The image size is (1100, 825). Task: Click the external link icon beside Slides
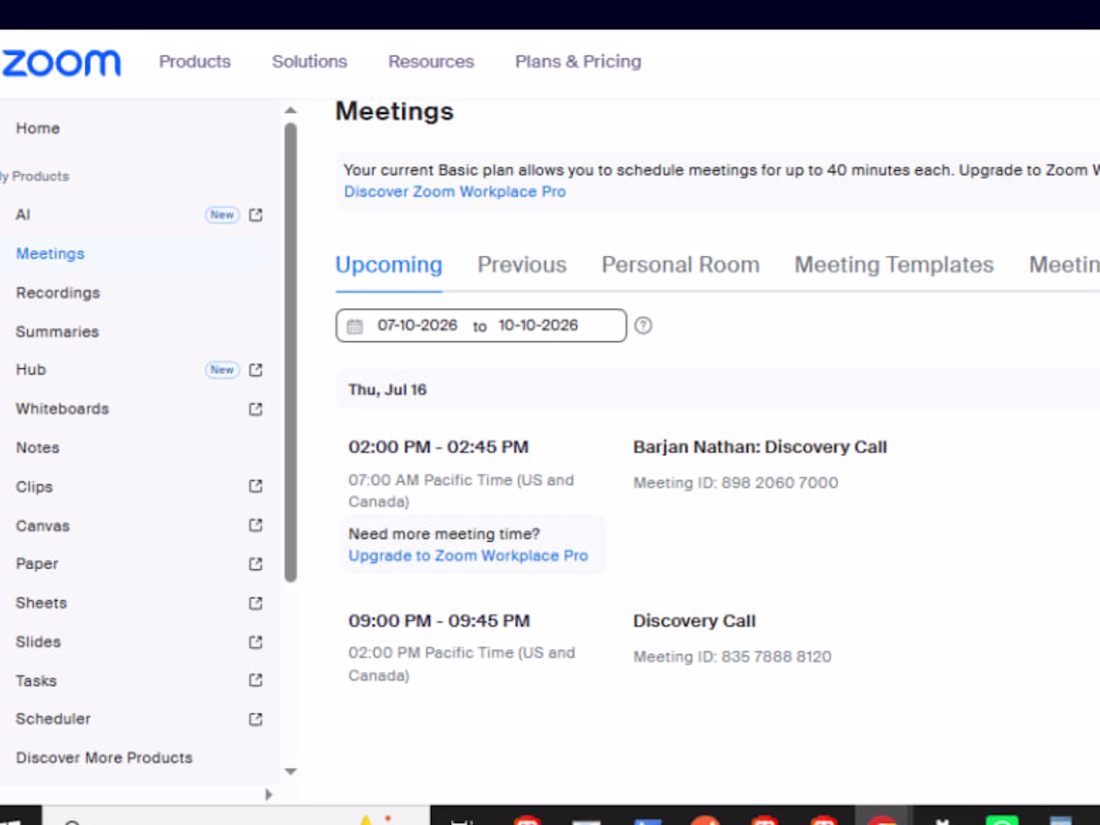coord(255,642)
